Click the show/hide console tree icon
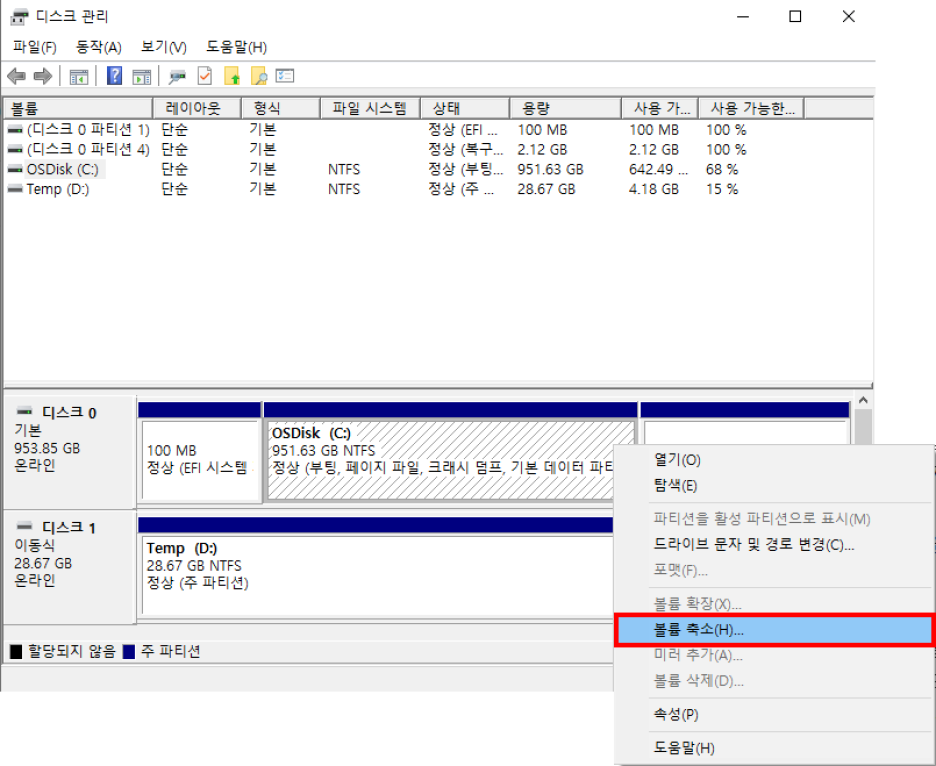The height and width of the screenshot is (766, 936). coord(79,76)
